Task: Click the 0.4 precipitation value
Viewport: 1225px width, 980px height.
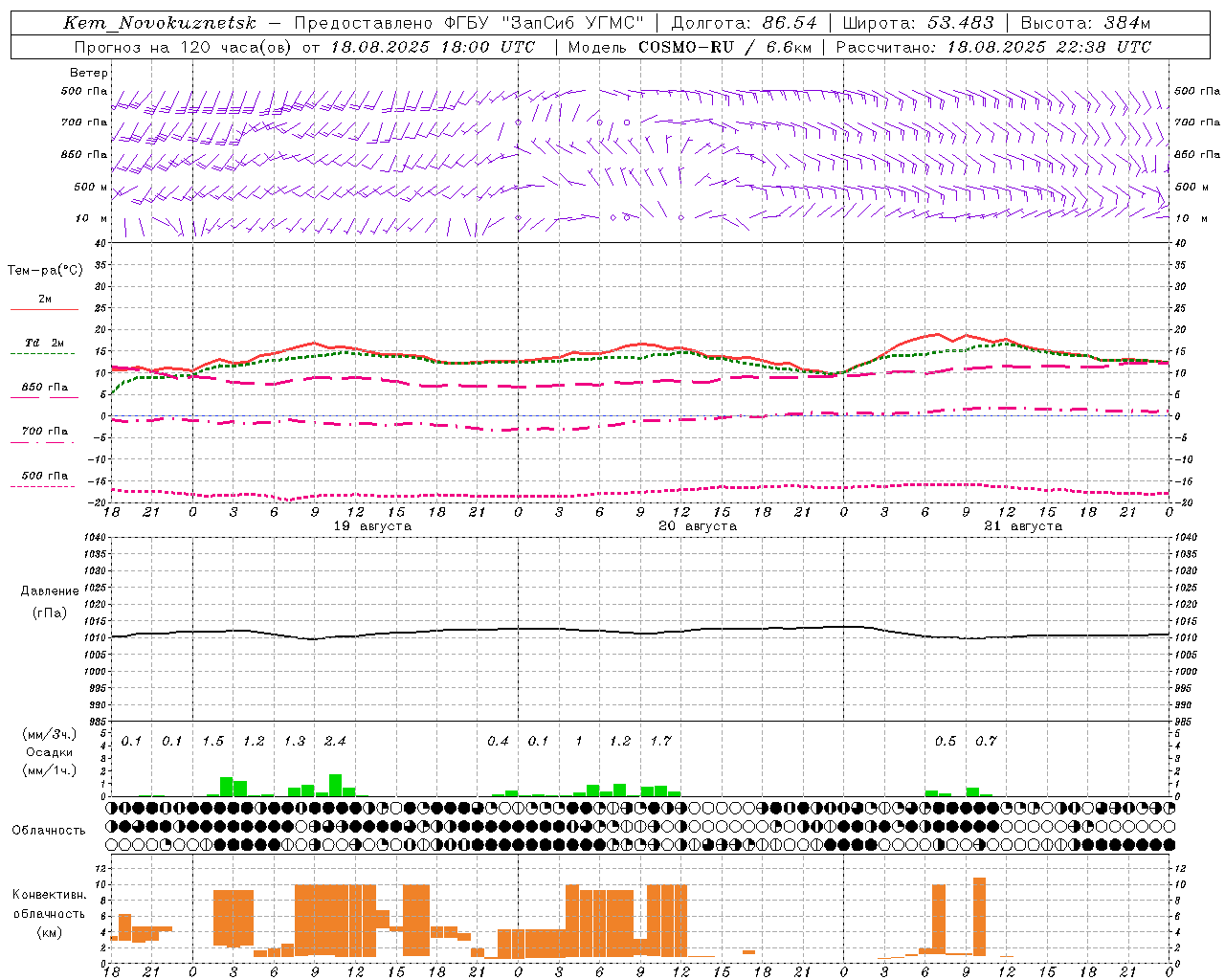Action: click(x=498, y=741)
